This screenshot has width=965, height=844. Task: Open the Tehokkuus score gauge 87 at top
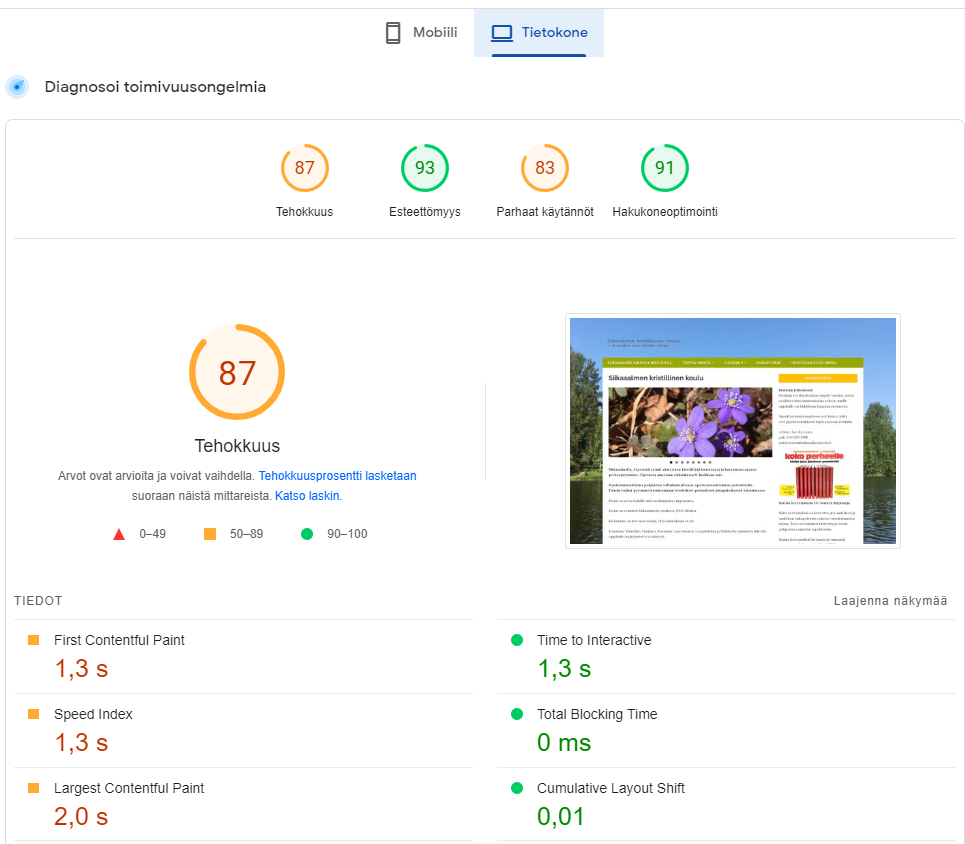pyautogui.click(x=305, y=168)
